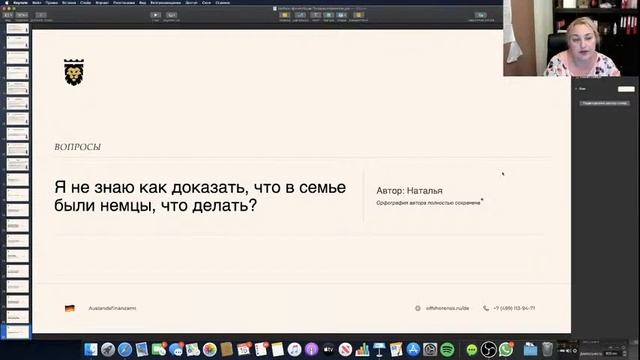This screenshot has width=640, height=360.
Task: Open the Shape insert icon
Action: coord(329,15)
